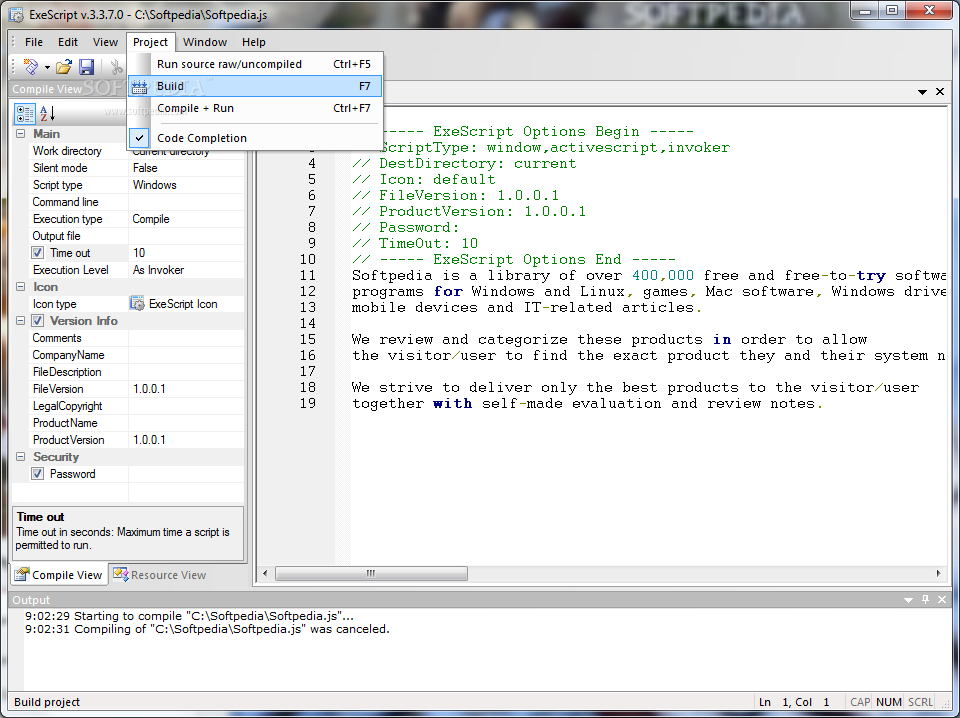Select the LegalCopyright property label
Viewport: 960px width, 718px height.
click(x=67, y=406)
